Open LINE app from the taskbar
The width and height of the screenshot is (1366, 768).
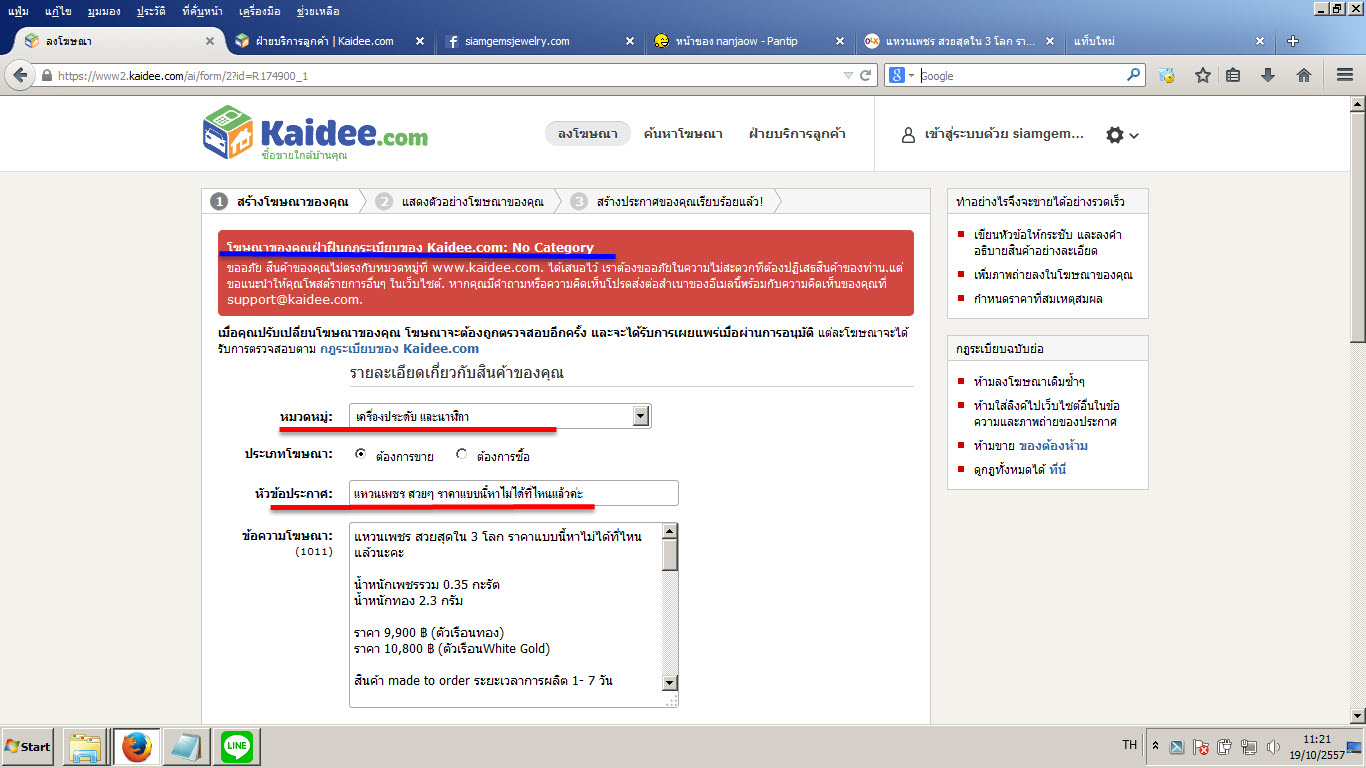237,747
